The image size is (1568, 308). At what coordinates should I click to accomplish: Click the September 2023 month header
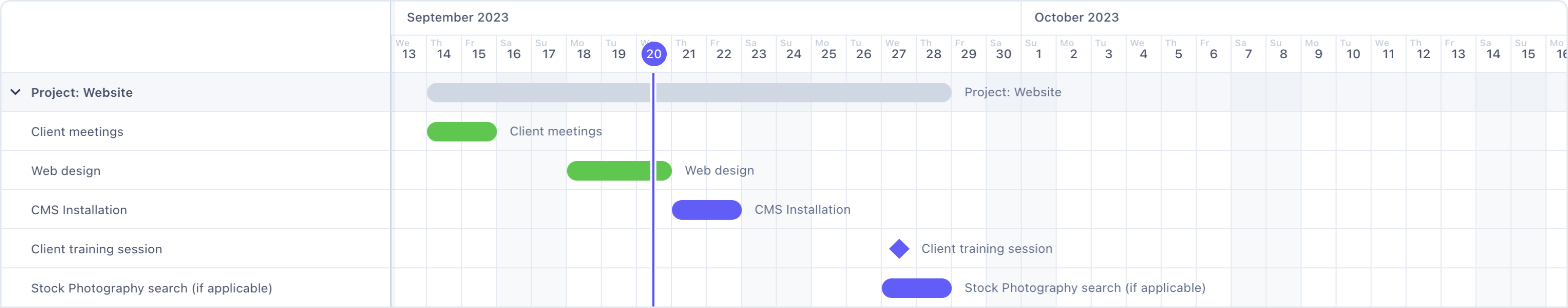[457, 17]
